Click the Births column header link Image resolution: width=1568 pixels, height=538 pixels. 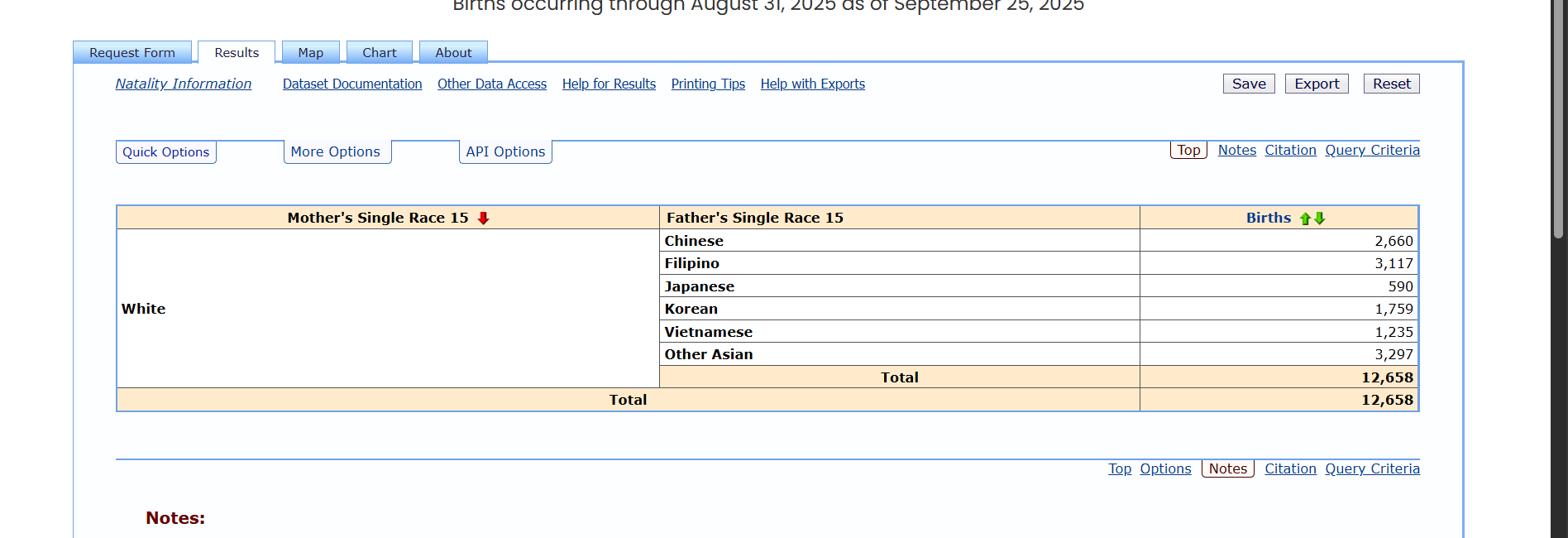click(x=1268, y=218)
